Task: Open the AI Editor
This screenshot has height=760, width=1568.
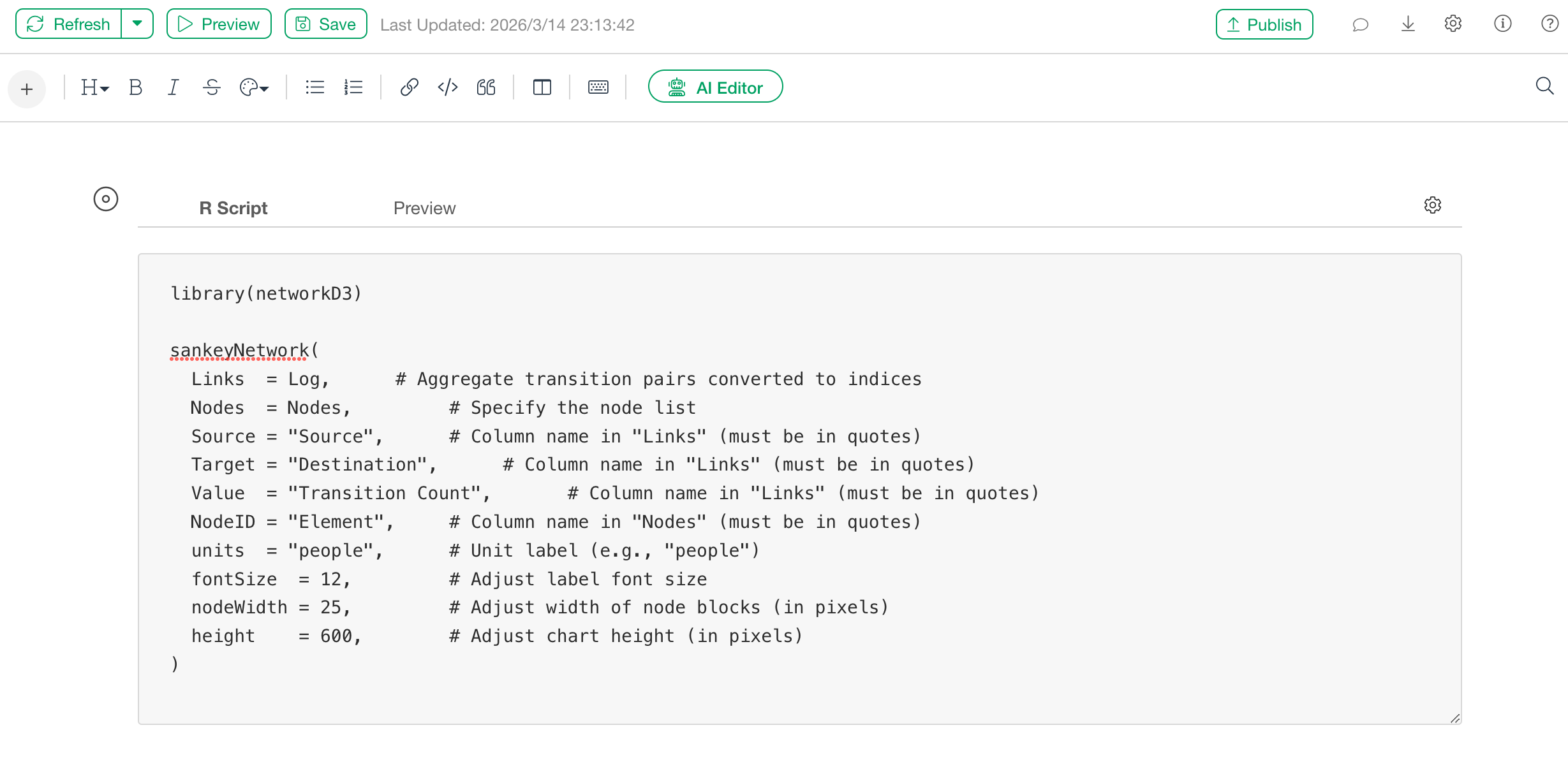Action: click(715, 87)
